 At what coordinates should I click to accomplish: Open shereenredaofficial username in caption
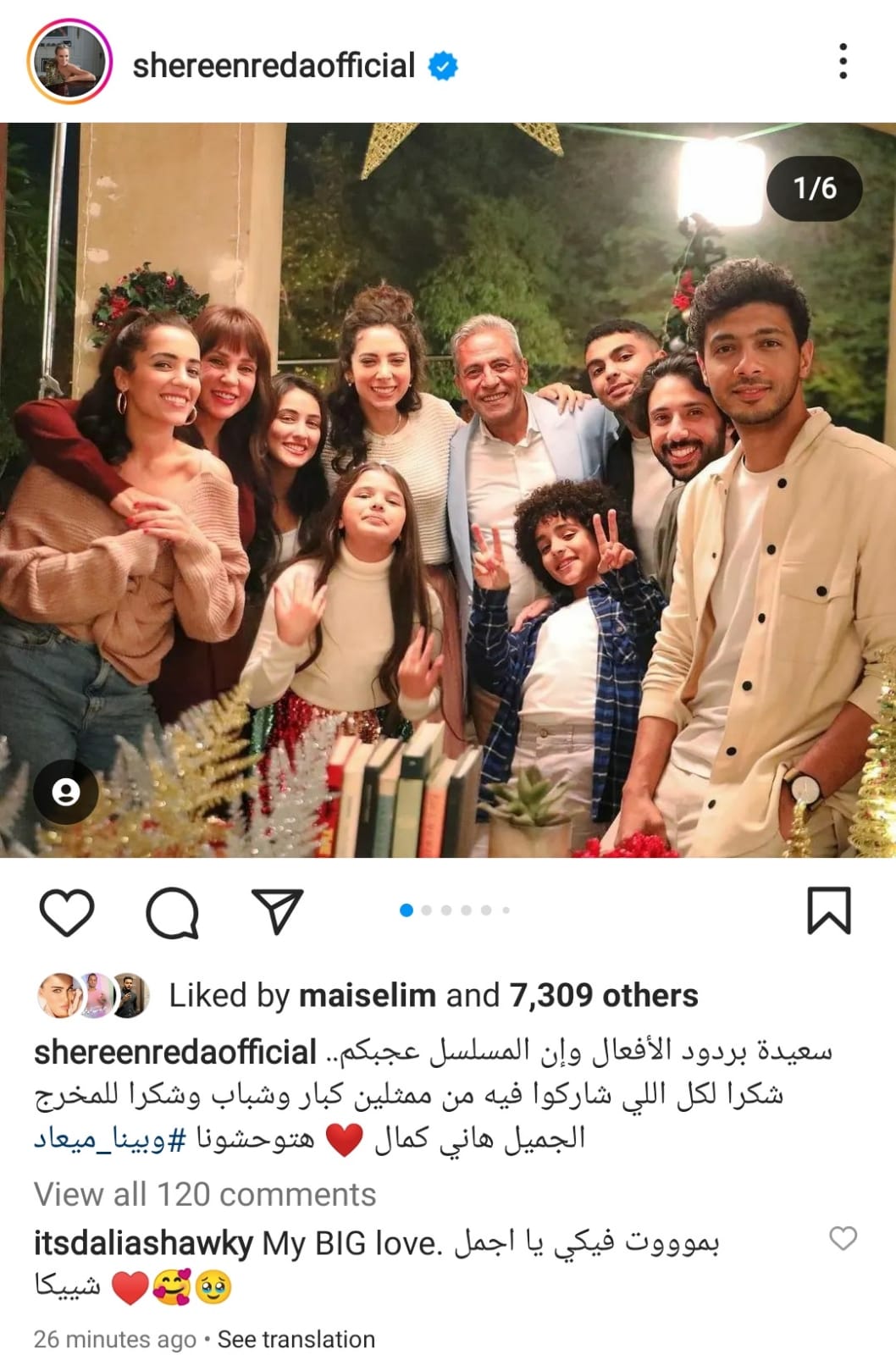tap(175, 1052)
